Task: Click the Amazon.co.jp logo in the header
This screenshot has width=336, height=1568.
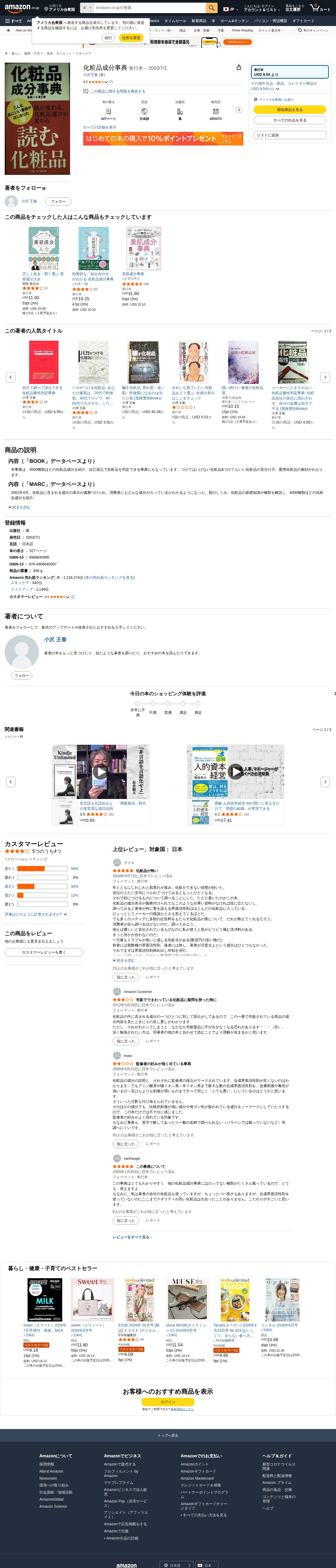Action: point(22,8)
